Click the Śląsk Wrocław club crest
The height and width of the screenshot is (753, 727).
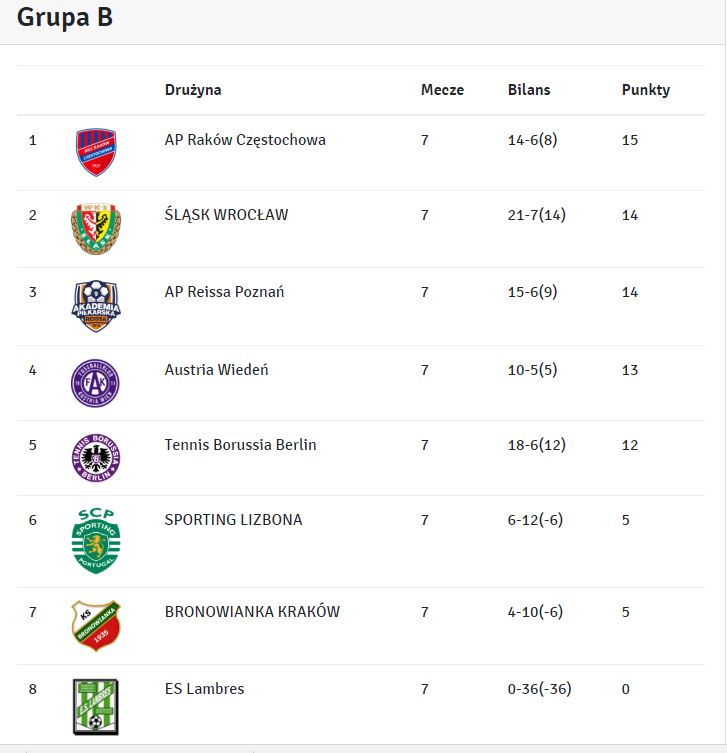(96, 229)
